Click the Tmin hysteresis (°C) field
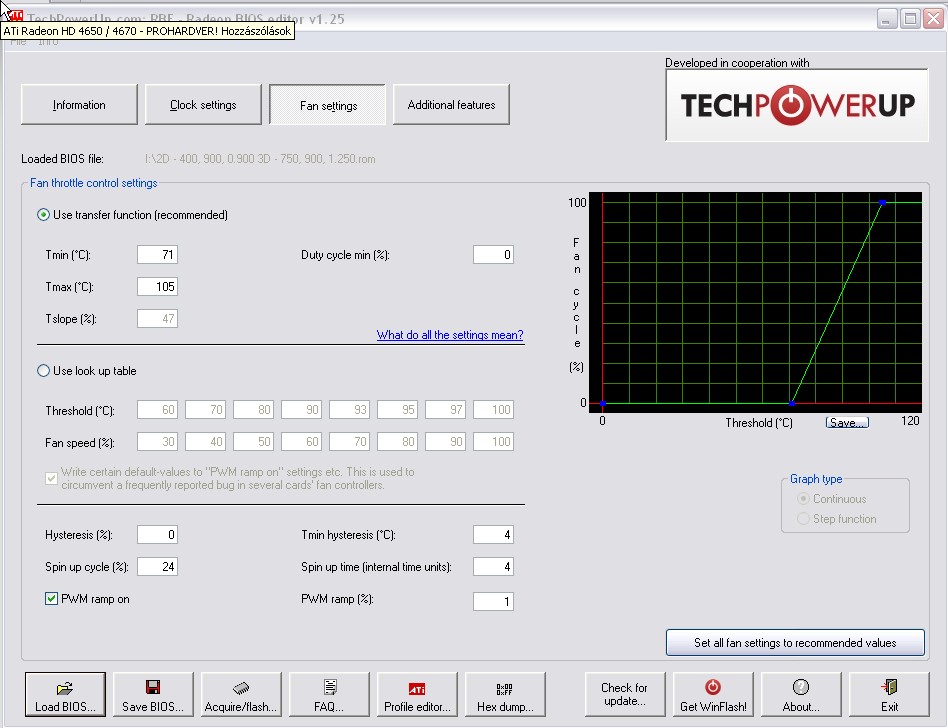Image resolution: width=948 pixels, height=728 pixels. coord(493,535)
